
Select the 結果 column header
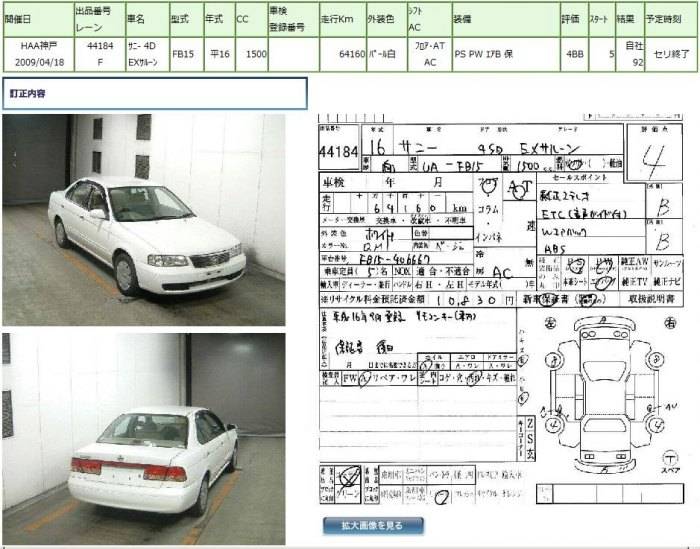click(x=630, y=19)
